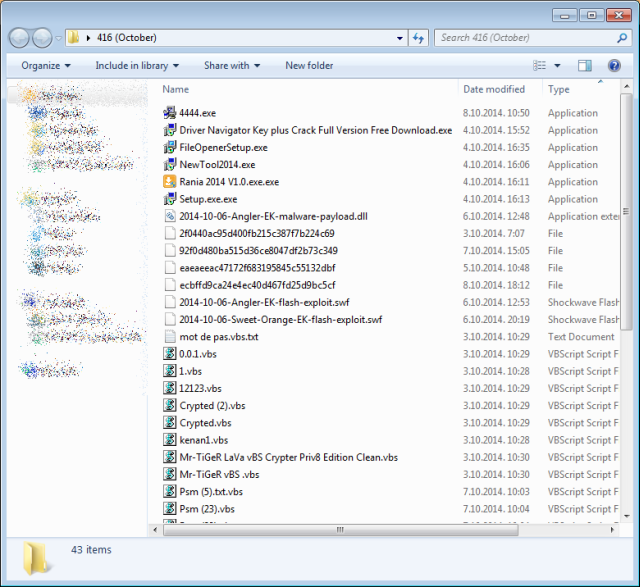The height and width of the screenshot is (587, 640).
Task: Refresh the 416 (October) folder view
Action: (x=418, y=38)
